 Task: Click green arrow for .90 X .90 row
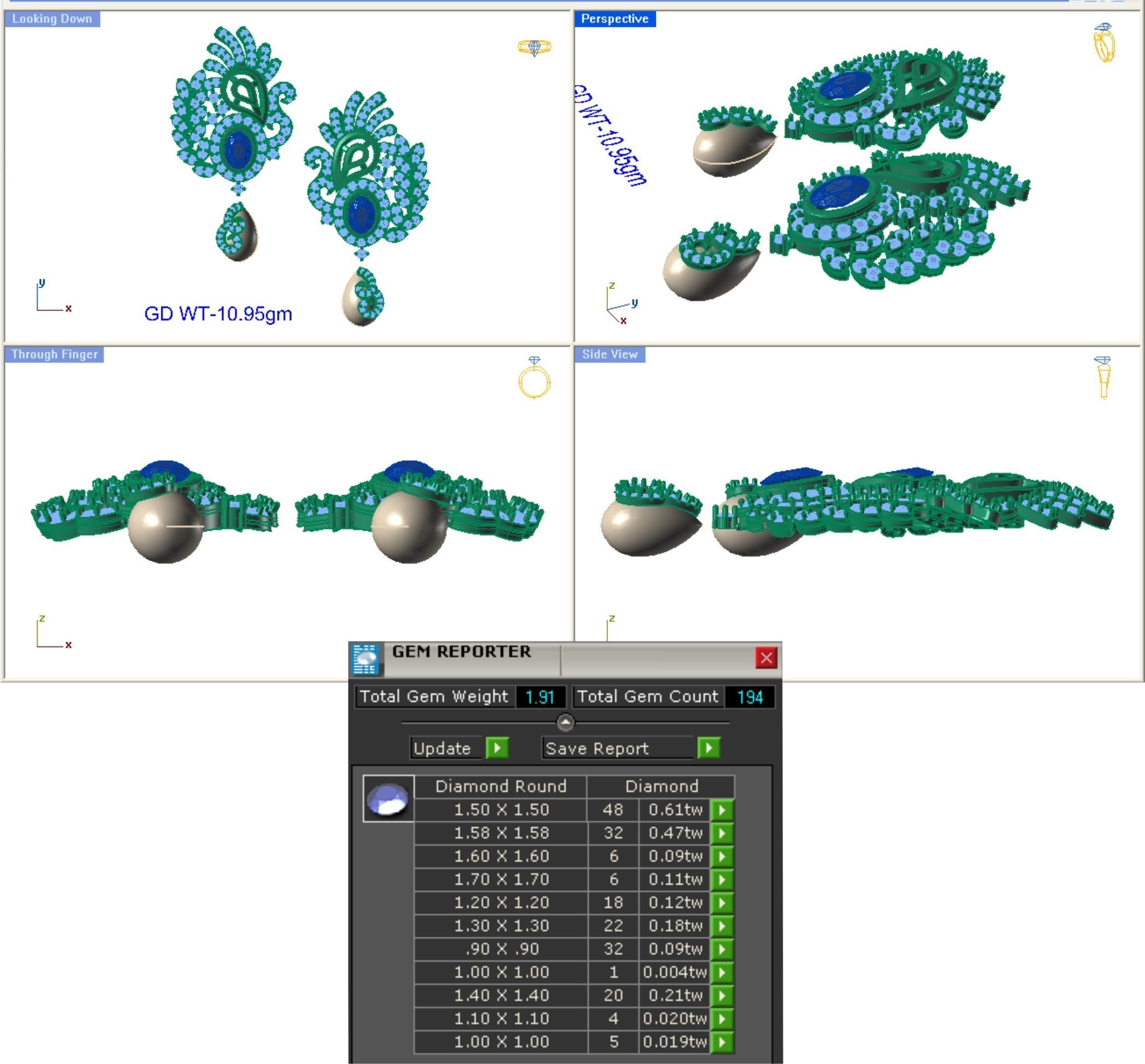pos(722,950)
